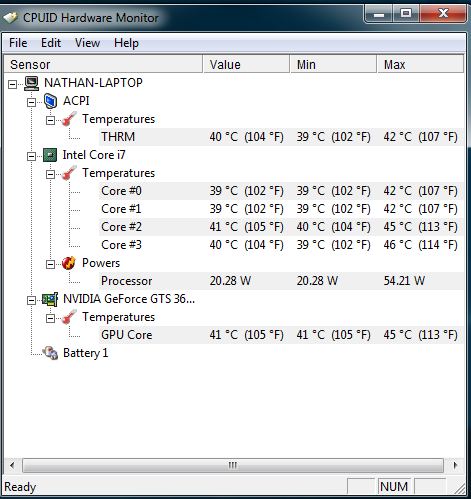Click the ACPI monitor icon
Screen dimensions: 471x499
(x=51, y=101)
